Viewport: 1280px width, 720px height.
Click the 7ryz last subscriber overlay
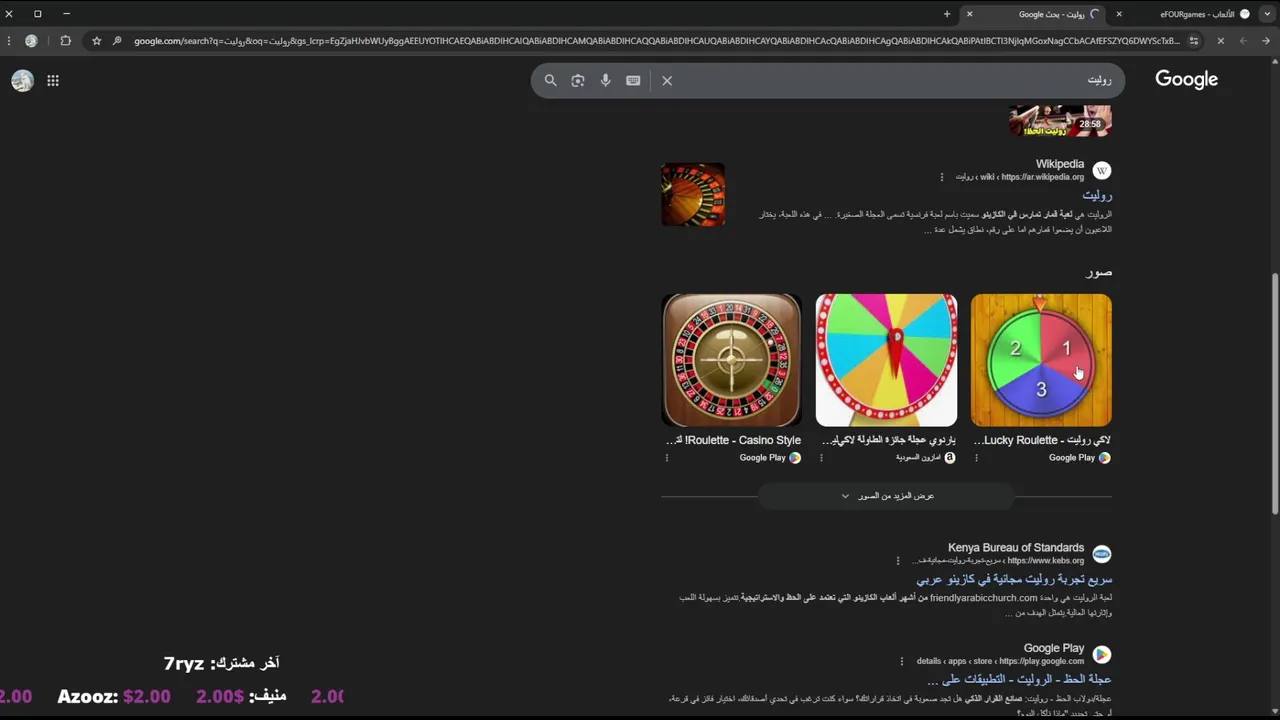(x=221, y=663)
